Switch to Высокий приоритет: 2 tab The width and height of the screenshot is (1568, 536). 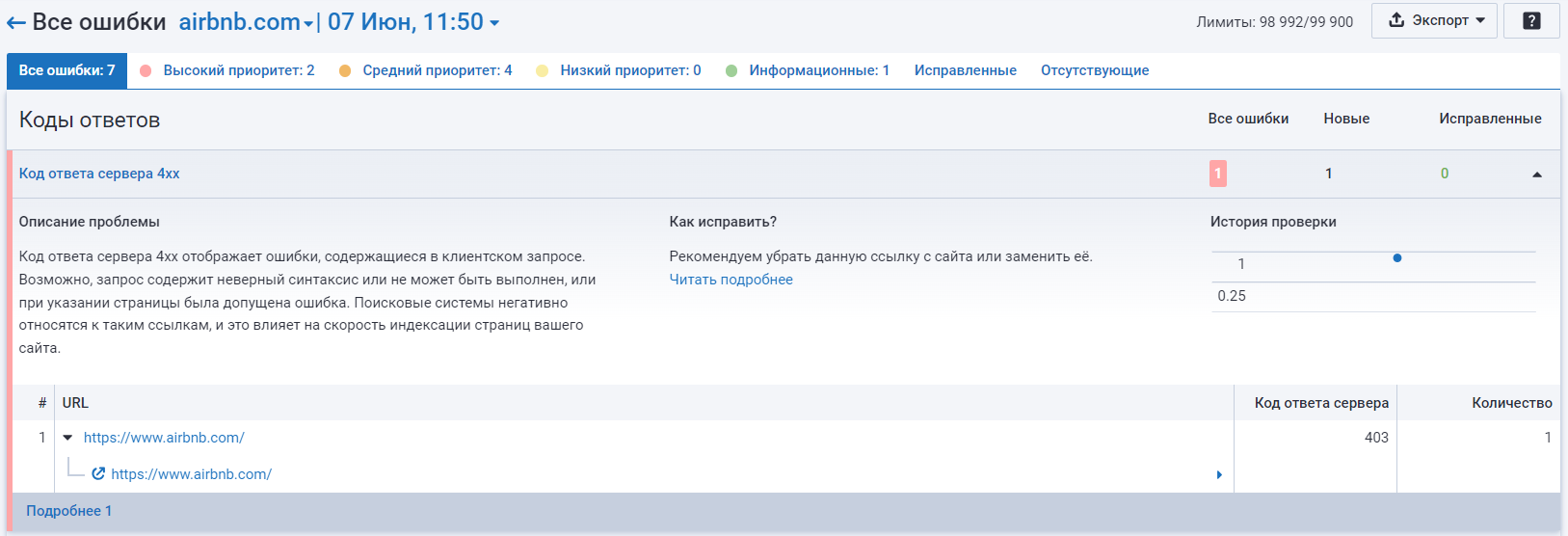click(x=227, y=70)
